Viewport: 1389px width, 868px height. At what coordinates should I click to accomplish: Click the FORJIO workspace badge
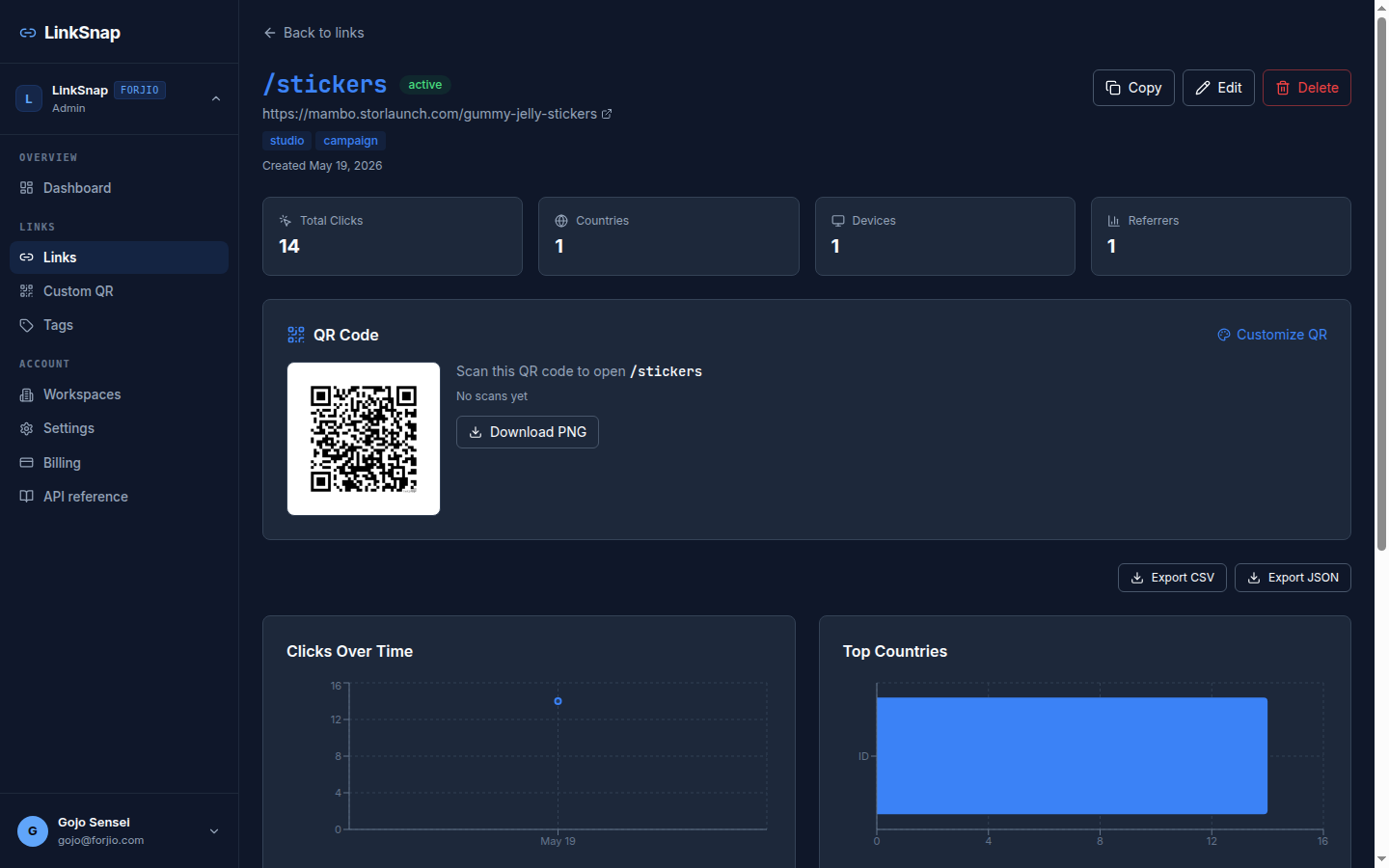(x=140, y=91)
